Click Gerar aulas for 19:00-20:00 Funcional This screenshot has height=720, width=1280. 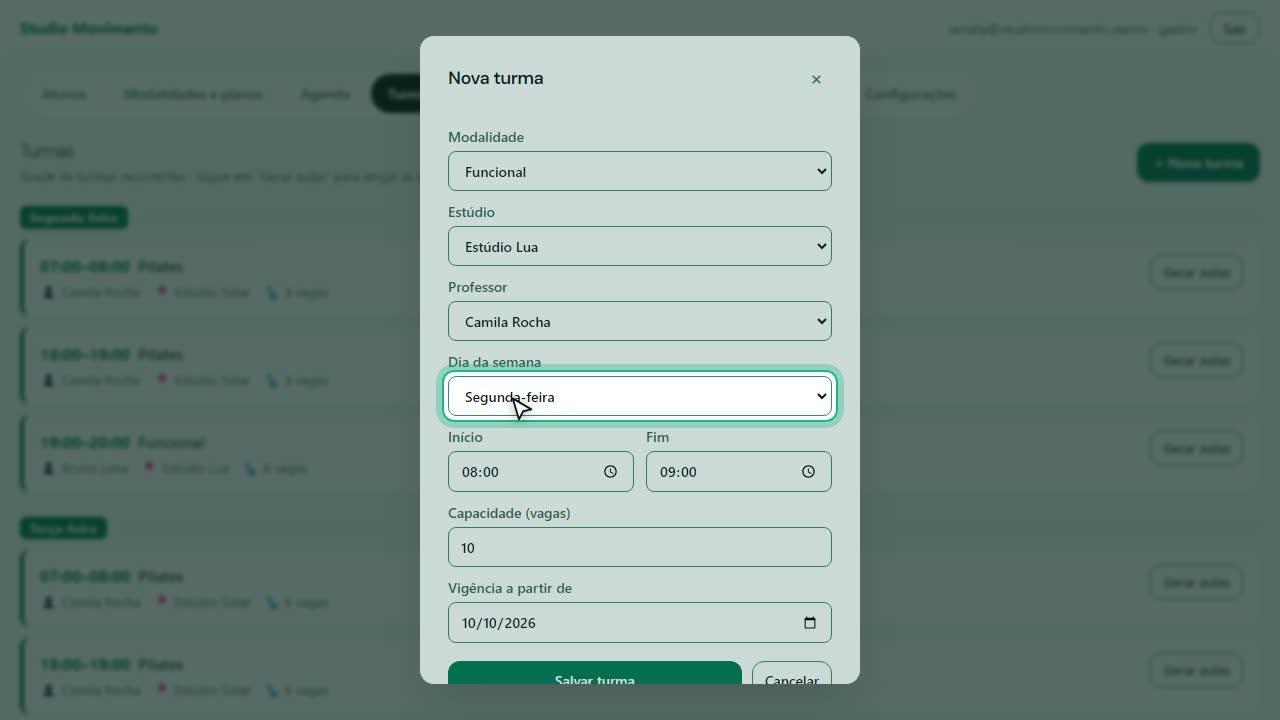click(x=1196, y=448)
